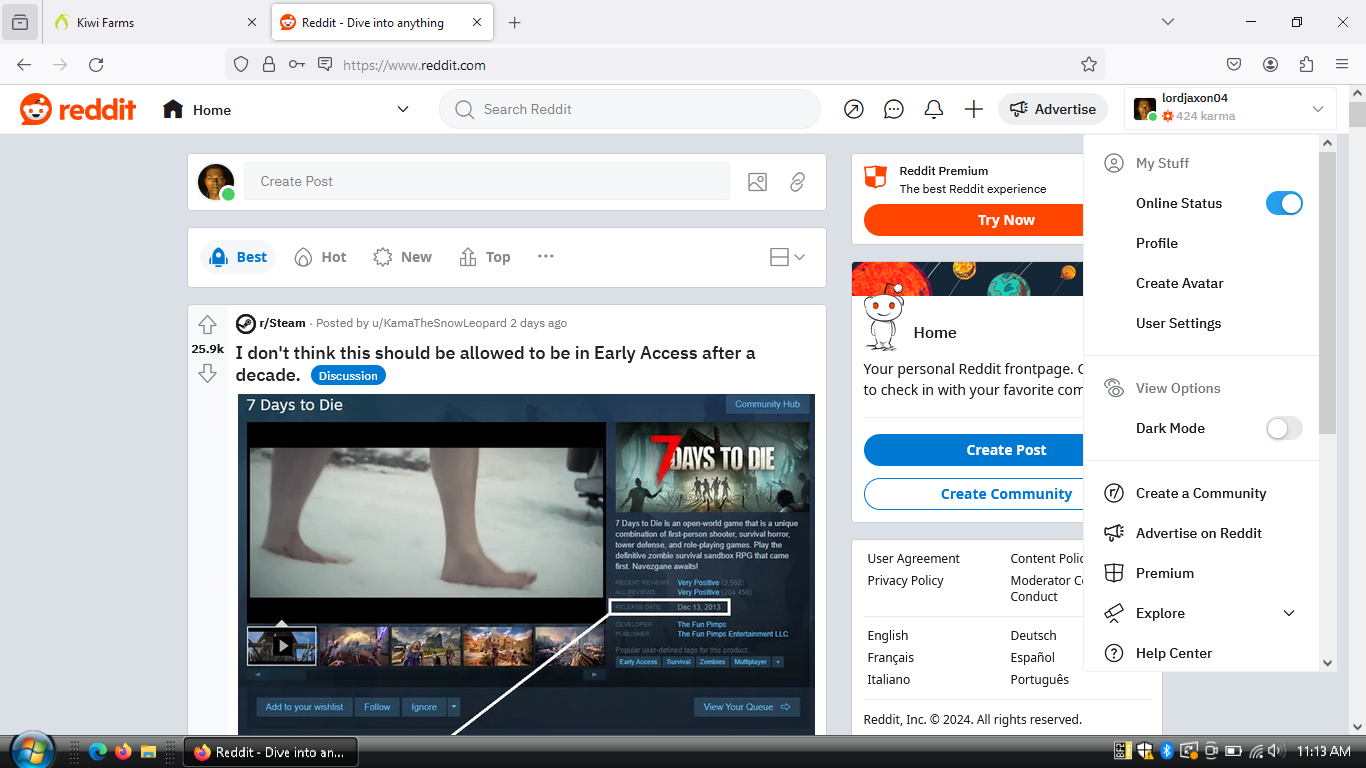Open the dropdown arrow beside Ignore
This screenshot has width=1366, height=768.
coord(454,707)
